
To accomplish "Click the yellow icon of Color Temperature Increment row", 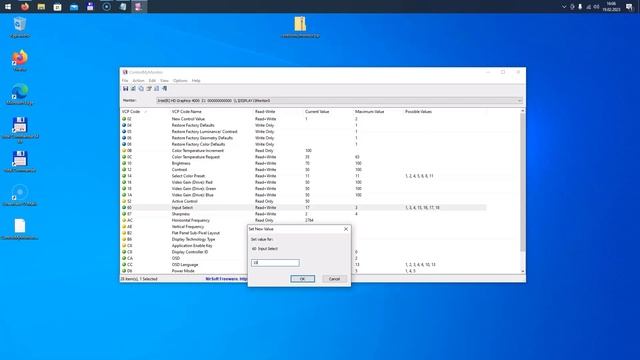I will pyautogui.click(x=124, y=151).
